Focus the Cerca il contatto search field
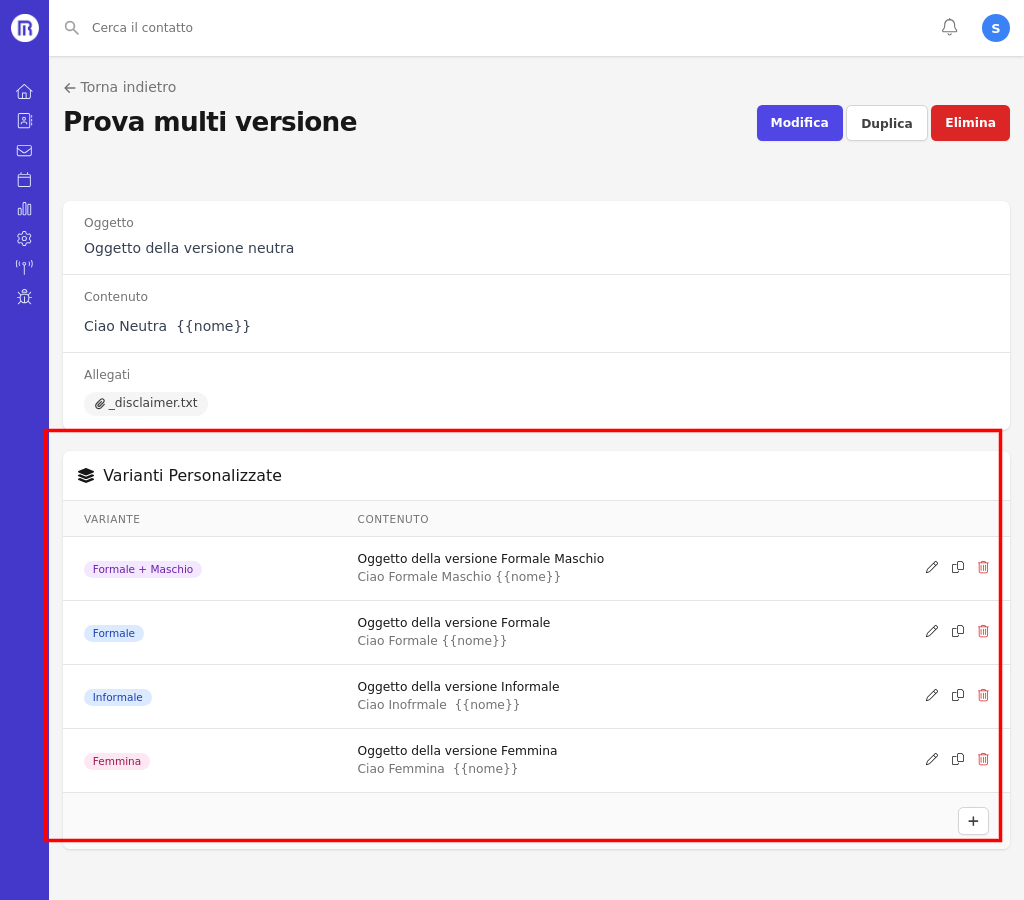Image resolution: width=1024 pixels, height=900 pixels. click(142, 27)
